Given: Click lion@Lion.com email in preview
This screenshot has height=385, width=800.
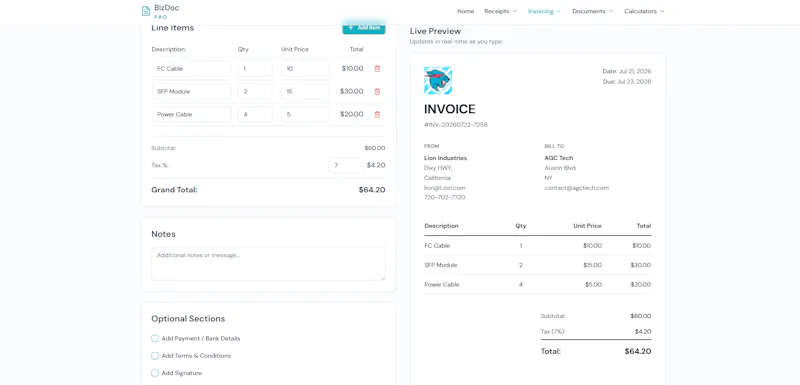Looking at the screenshot, I should coord(444,188).
